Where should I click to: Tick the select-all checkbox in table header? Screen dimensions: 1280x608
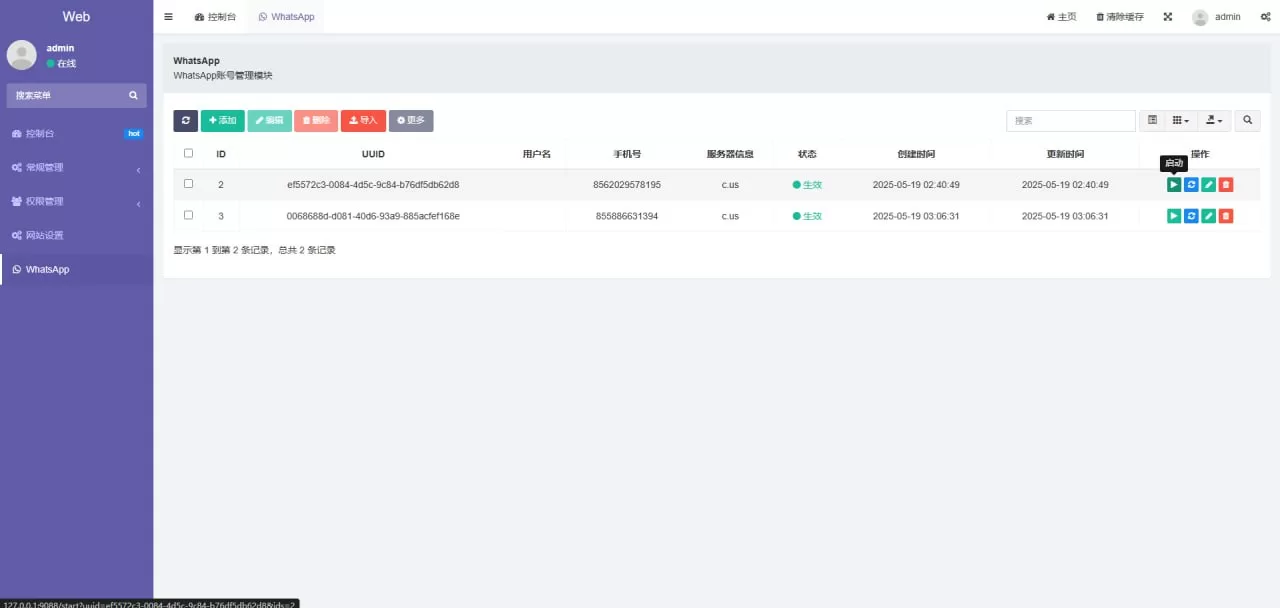point(188,154)
